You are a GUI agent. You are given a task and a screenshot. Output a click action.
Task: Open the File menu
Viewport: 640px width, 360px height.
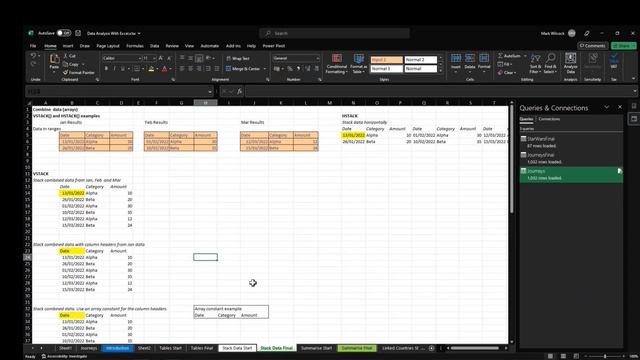click(33, 46)
